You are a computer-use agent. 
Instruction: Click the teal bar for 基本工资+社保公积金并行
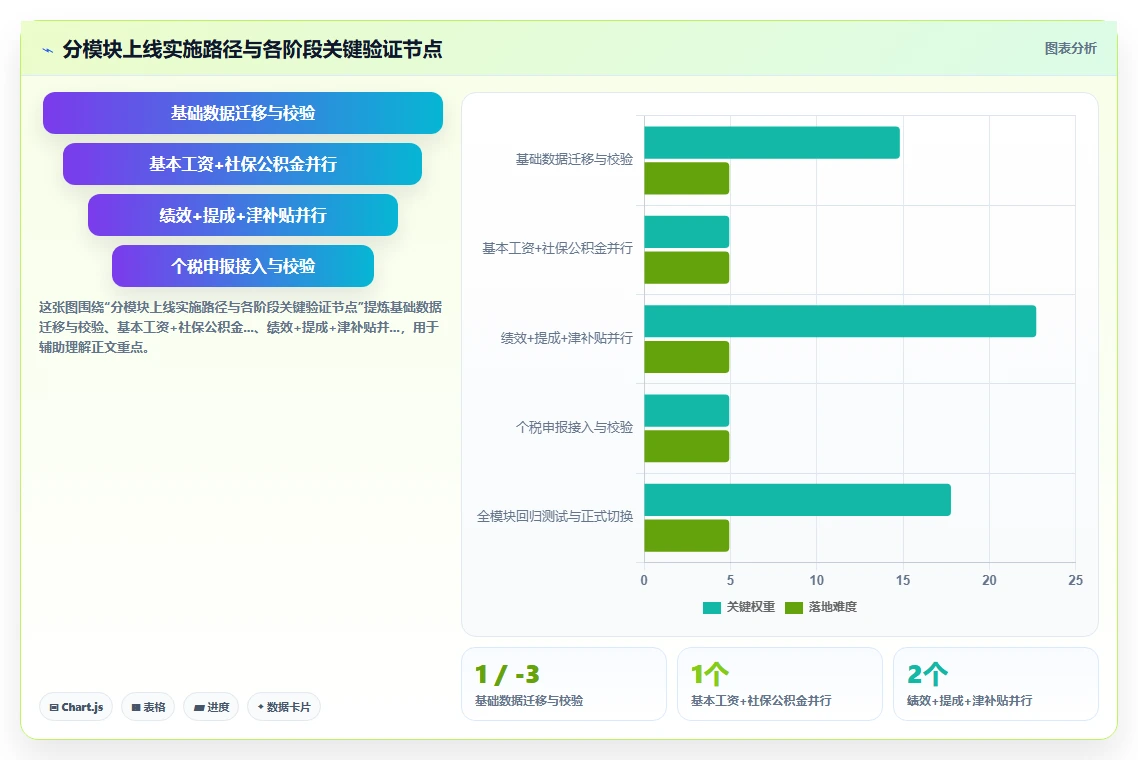point(687,232)
